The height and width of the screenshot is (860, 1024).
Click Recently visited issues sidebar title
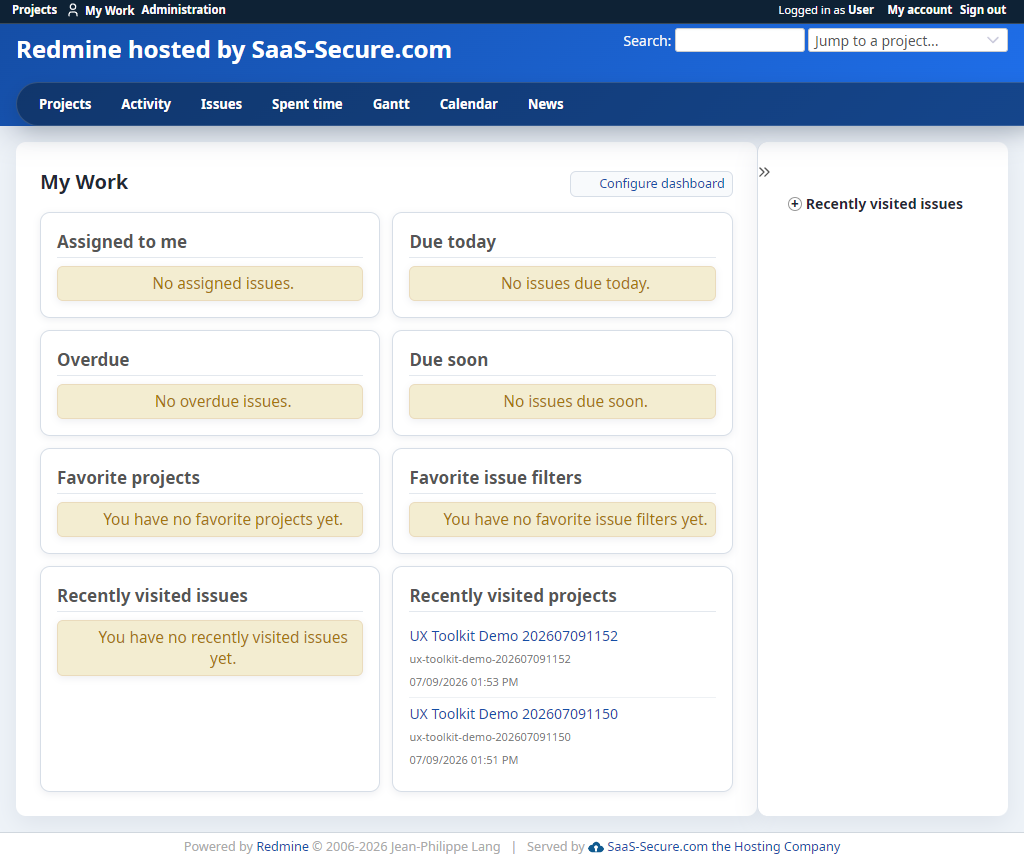click(884, 204)
